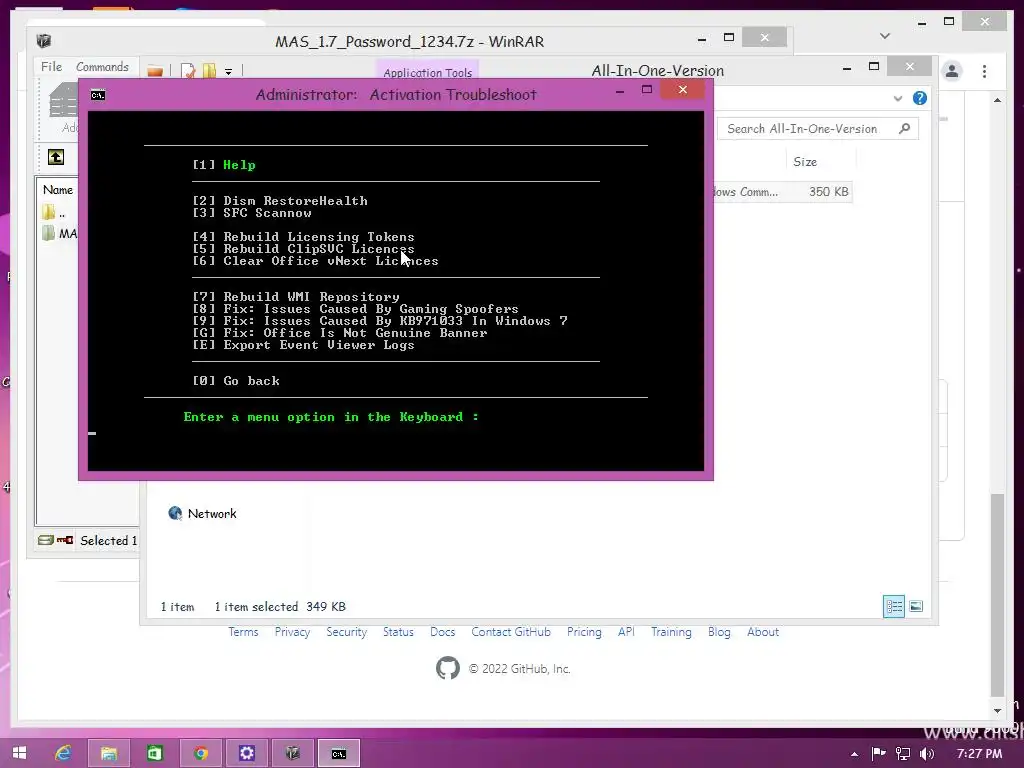Click the Search All-In-One-Version field
This screenshot has width=1024, height=768.
tap(818, 129)
